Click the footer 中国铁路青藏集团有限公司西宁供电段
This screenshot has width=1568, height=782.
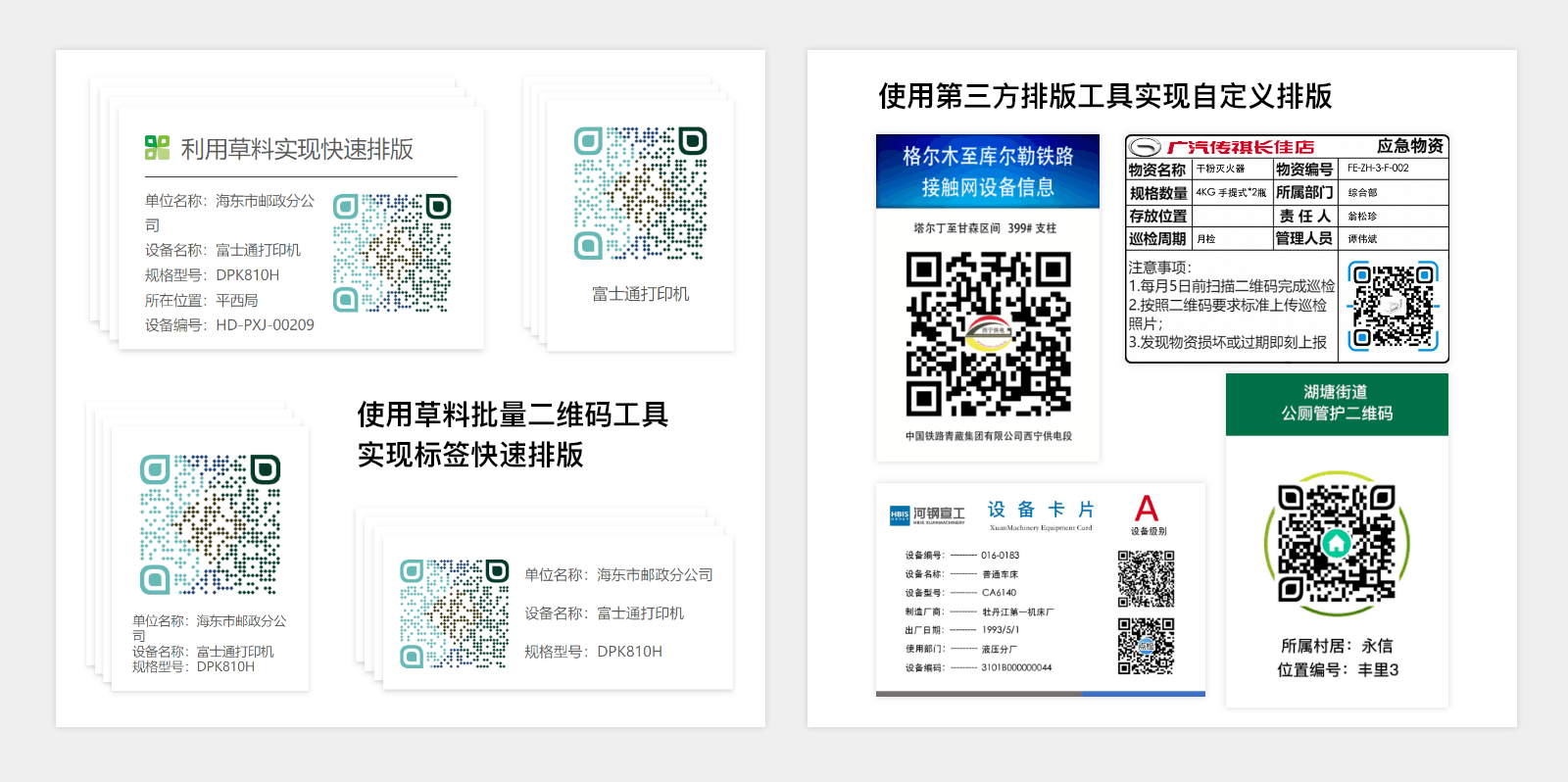[988, 436]
